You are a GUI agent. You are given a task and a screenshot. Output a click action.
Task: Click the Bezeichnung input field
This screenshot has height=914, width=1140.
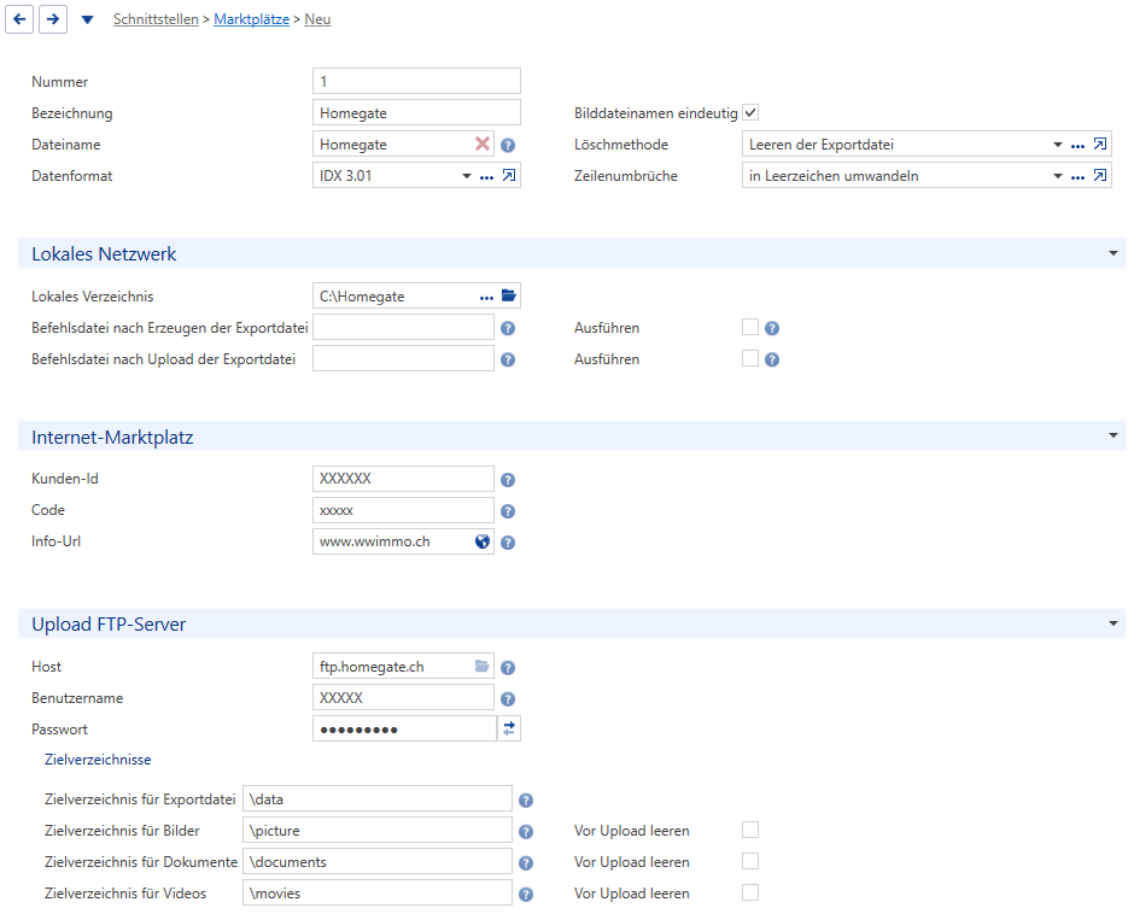coord(417,113)
